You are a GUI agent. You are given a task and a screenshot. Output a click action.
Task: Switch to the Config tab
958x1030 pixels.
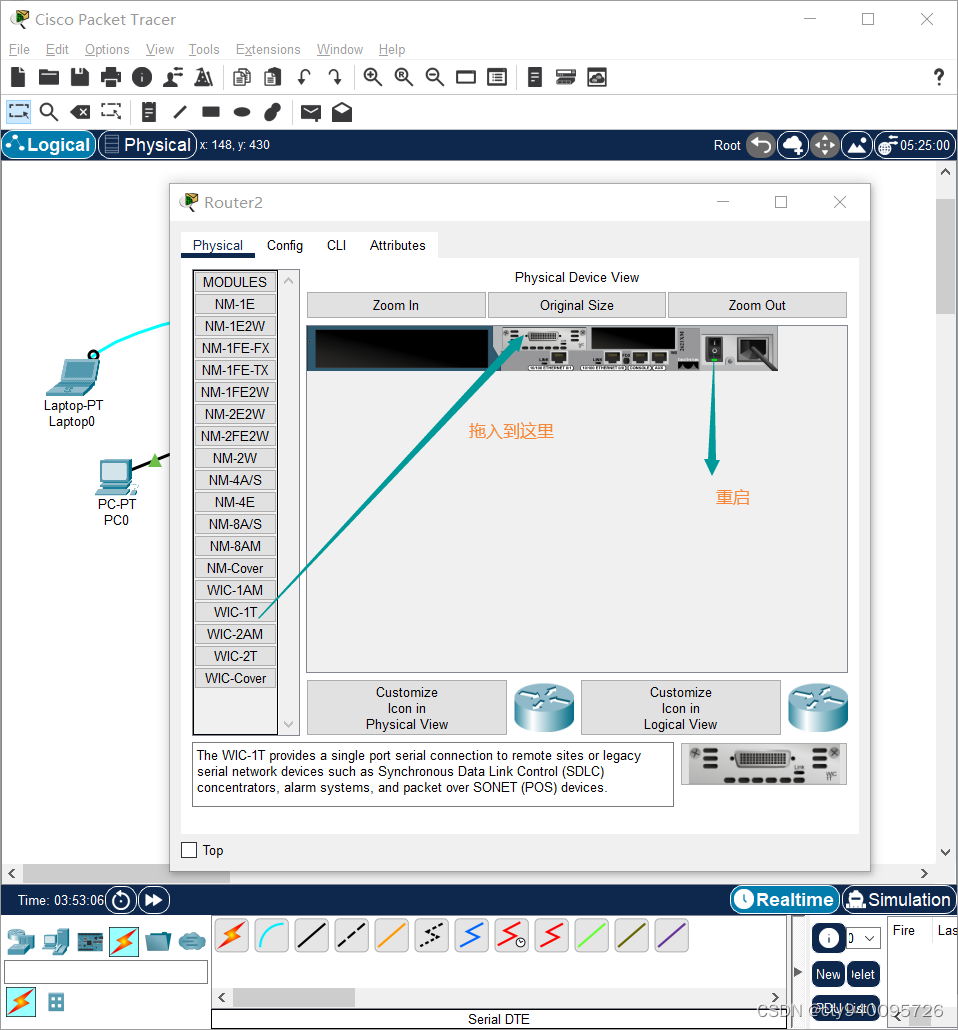[x=285, y=245]
